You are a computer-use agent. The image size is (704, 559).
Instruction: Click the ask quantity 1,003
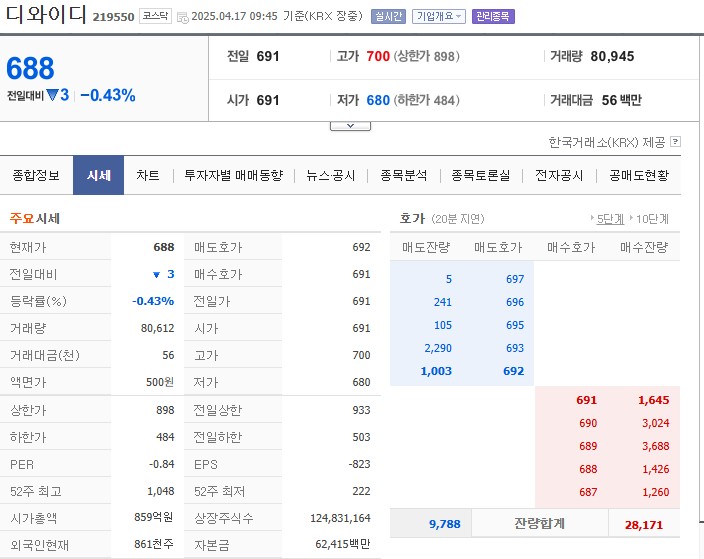coord(436,371)
